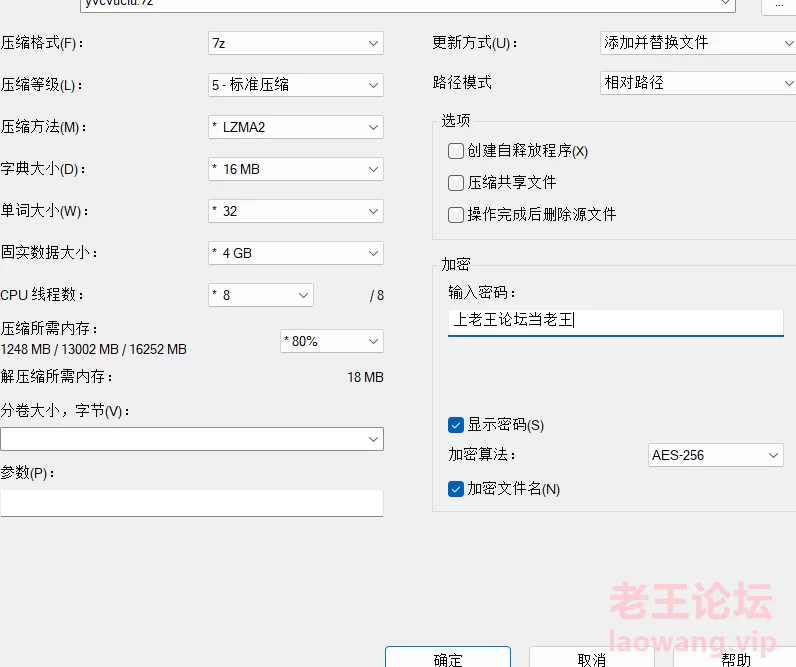Open the 单词大小 32 dropdown

pyautogui.click(x=295, y=211)
